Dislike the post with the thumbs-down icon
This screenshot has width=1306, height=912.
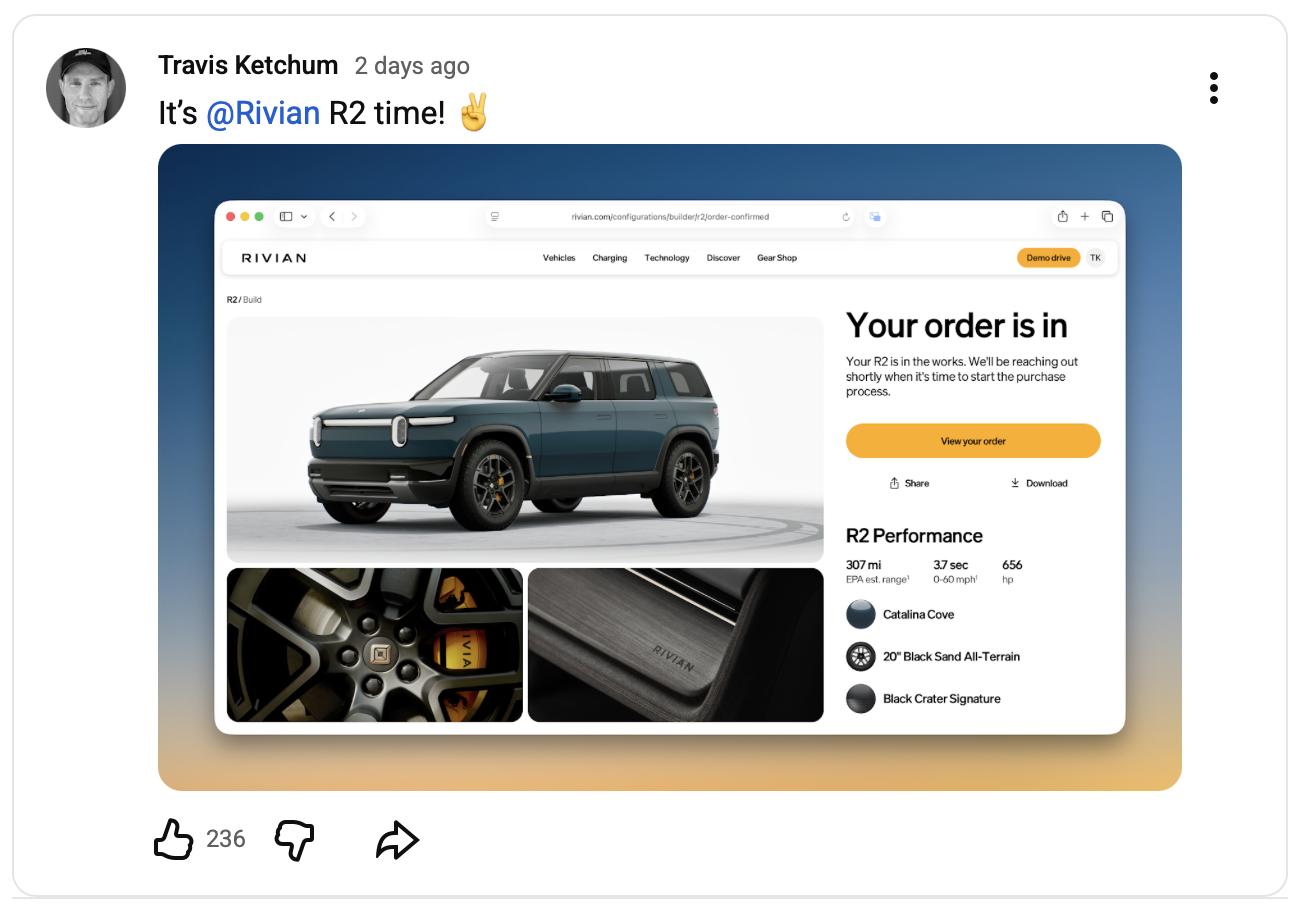[295, 839]
